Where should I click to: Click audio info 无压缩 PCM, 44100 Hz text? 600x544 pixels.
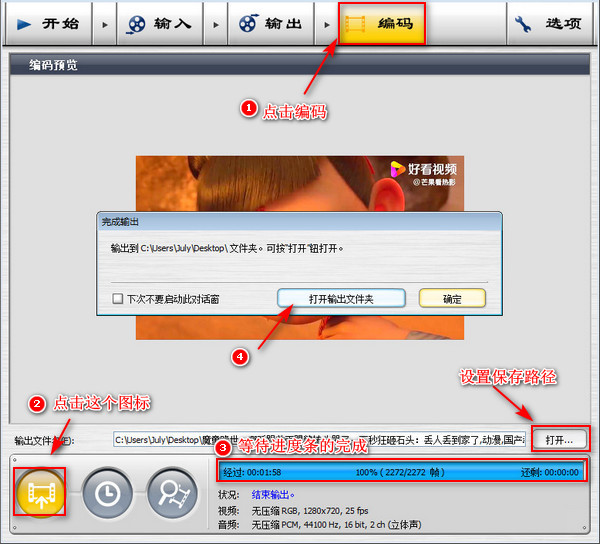(336, 524)
